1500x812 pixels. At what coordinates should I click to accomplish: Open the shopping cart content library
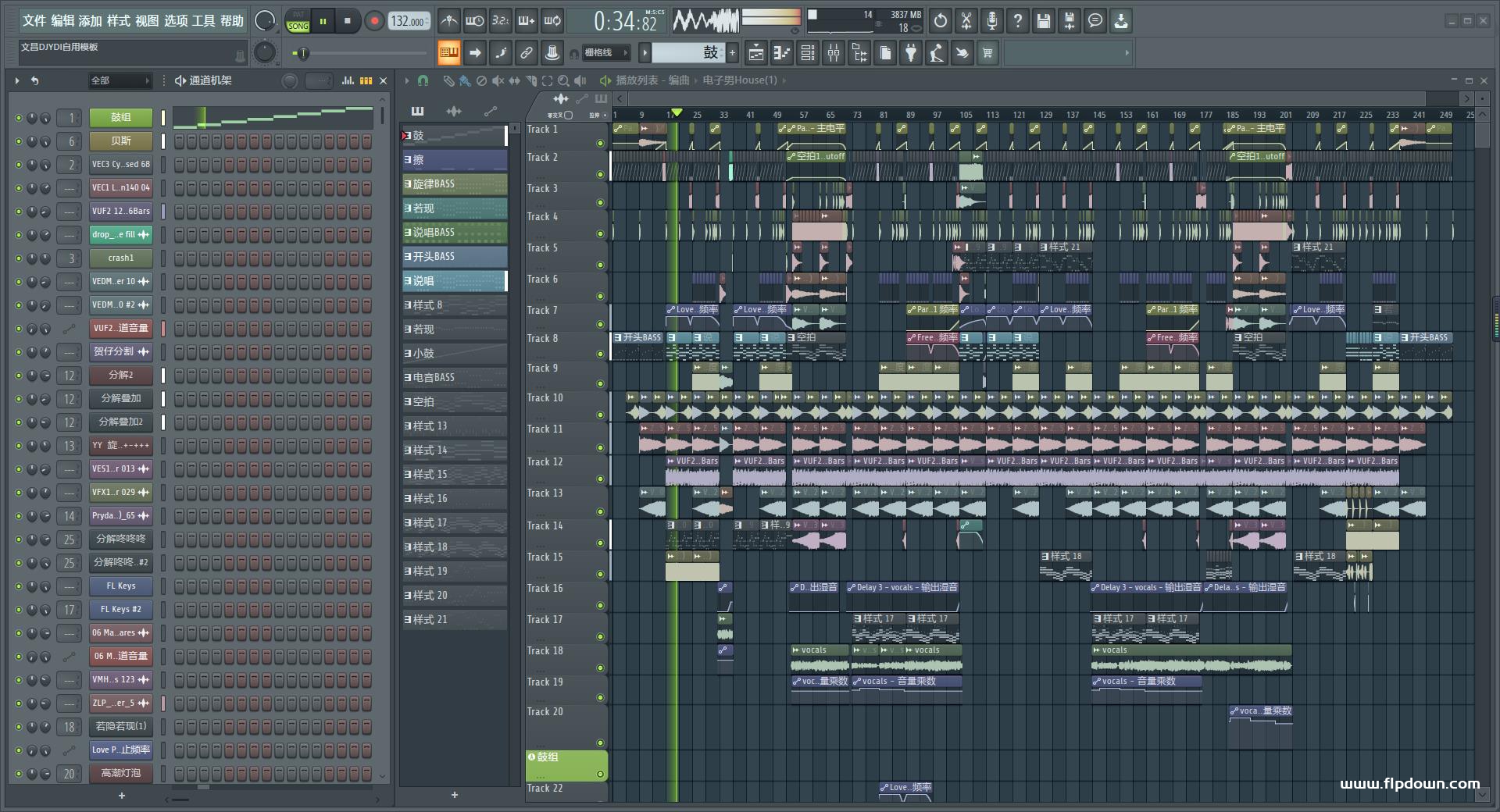click(988, 53)
